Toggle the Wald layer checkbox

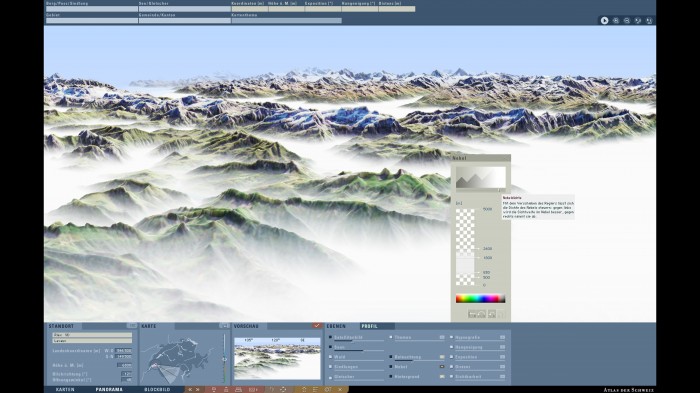[330, 357]
